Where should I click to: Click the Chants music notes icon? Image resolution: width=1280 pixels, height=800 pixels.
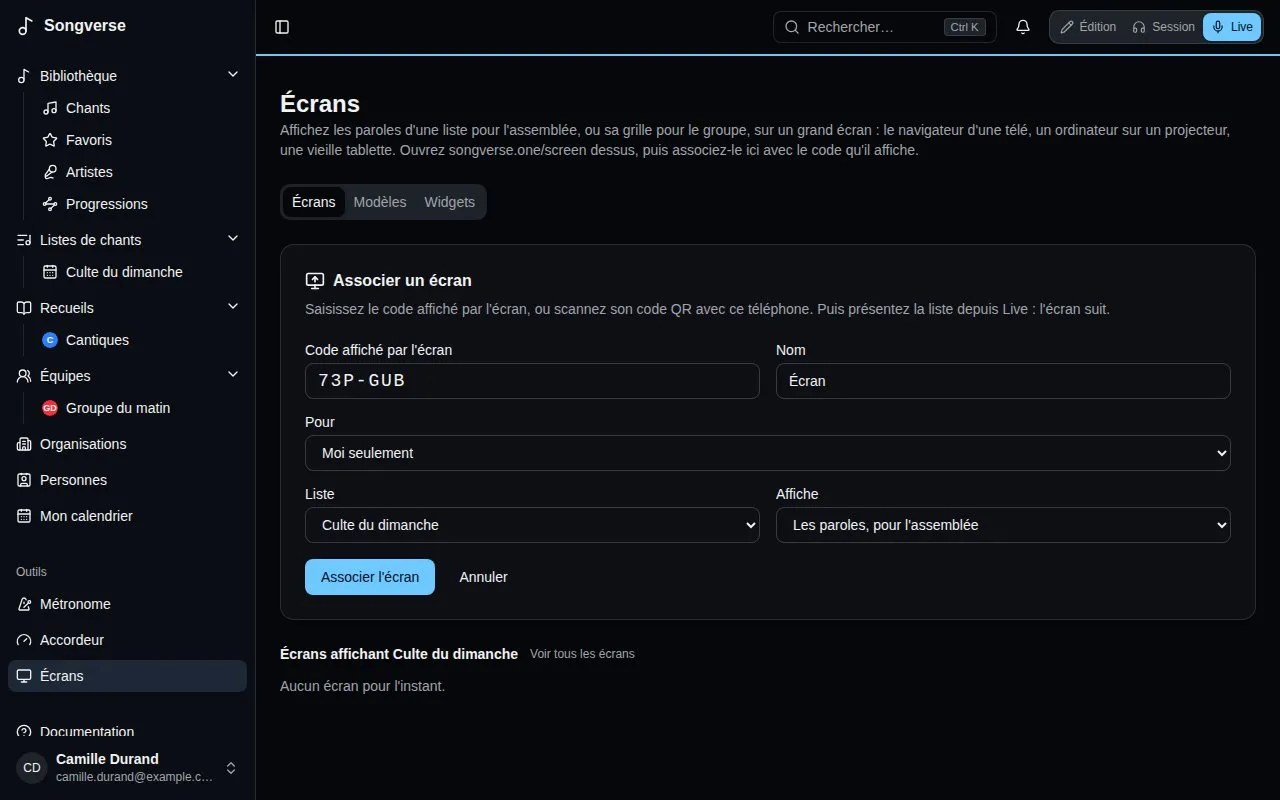pos(50,108)
